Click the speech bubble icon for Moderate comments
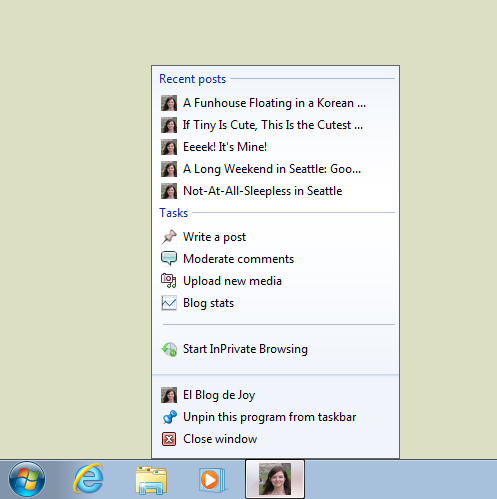 [x=169, y=259]
